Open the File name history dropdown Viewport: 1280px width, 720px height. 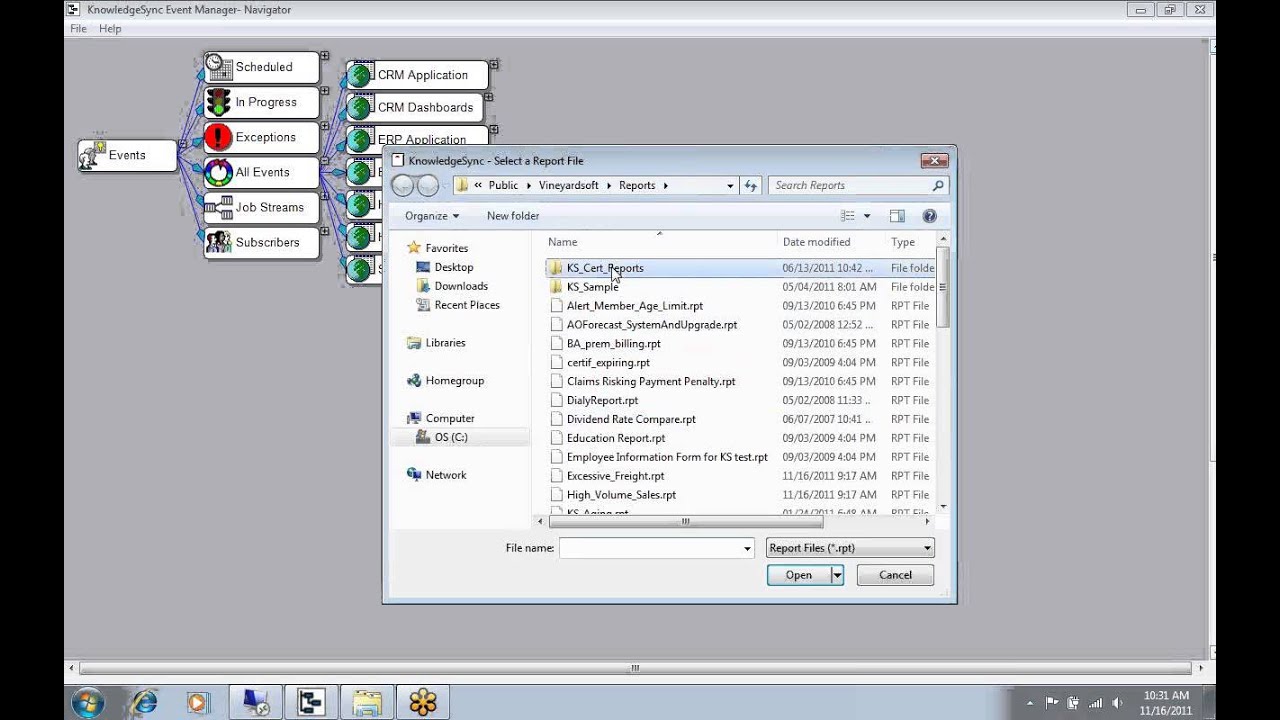(x=747, y=548)
